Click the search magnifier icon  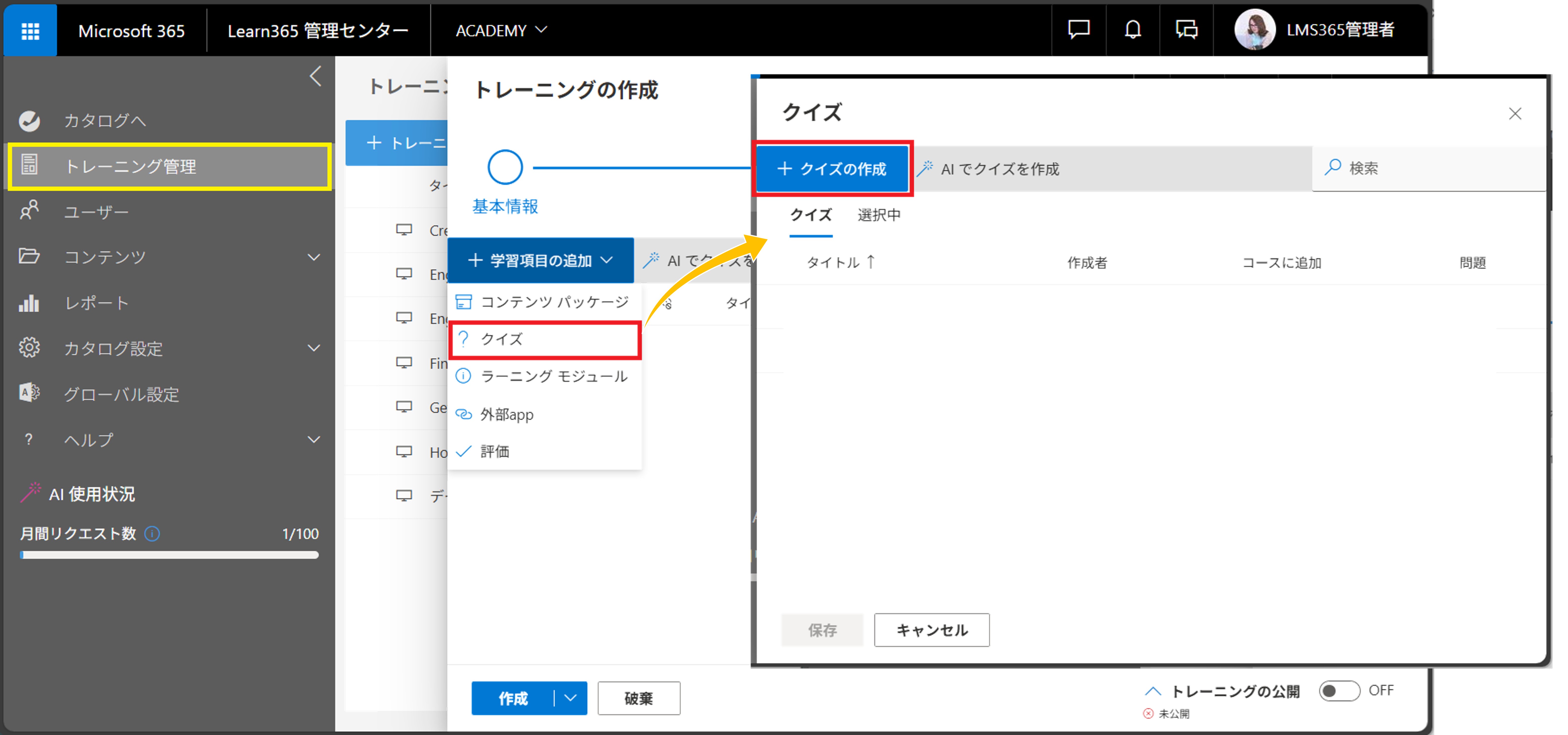[x=1333, y=167]
